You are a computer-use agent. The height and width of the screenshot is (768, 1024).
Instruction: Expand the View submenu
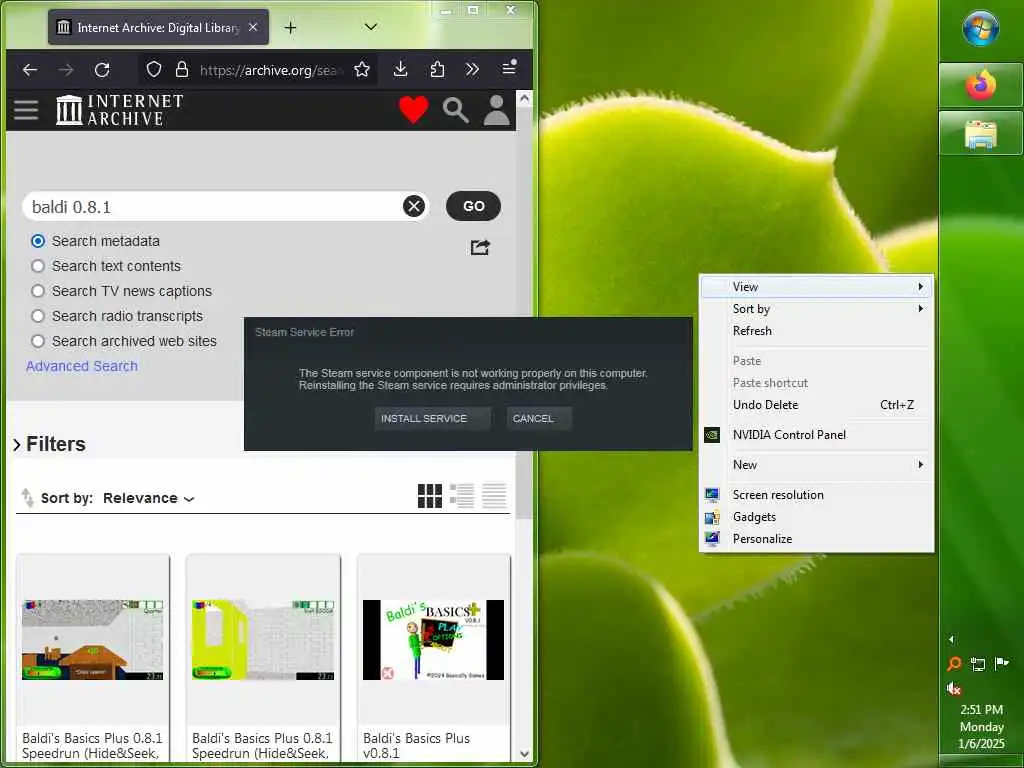click(x=816, y=287)
